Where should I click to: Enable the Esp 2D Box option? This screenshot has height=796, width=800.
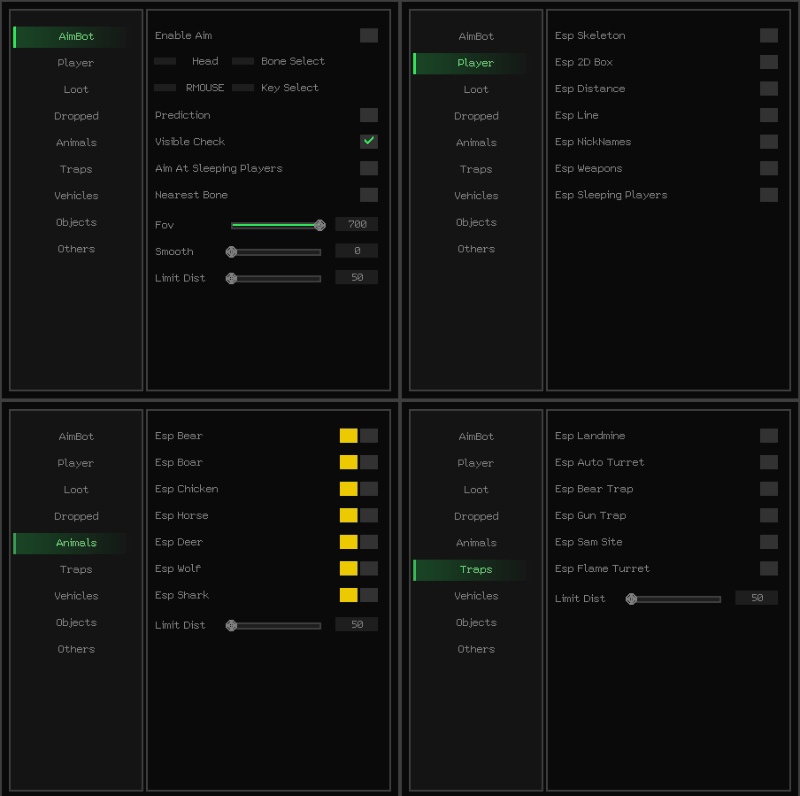[x=768, y=62]
